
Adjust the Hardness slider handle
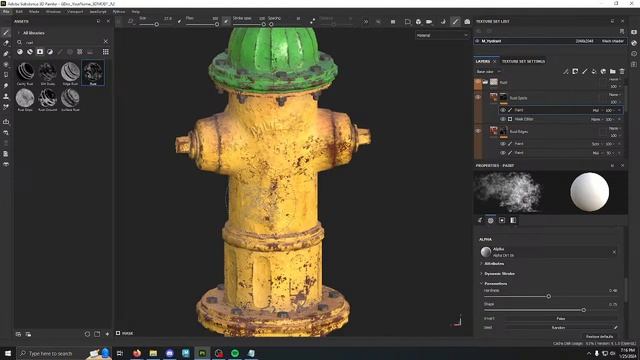point(549,296)
